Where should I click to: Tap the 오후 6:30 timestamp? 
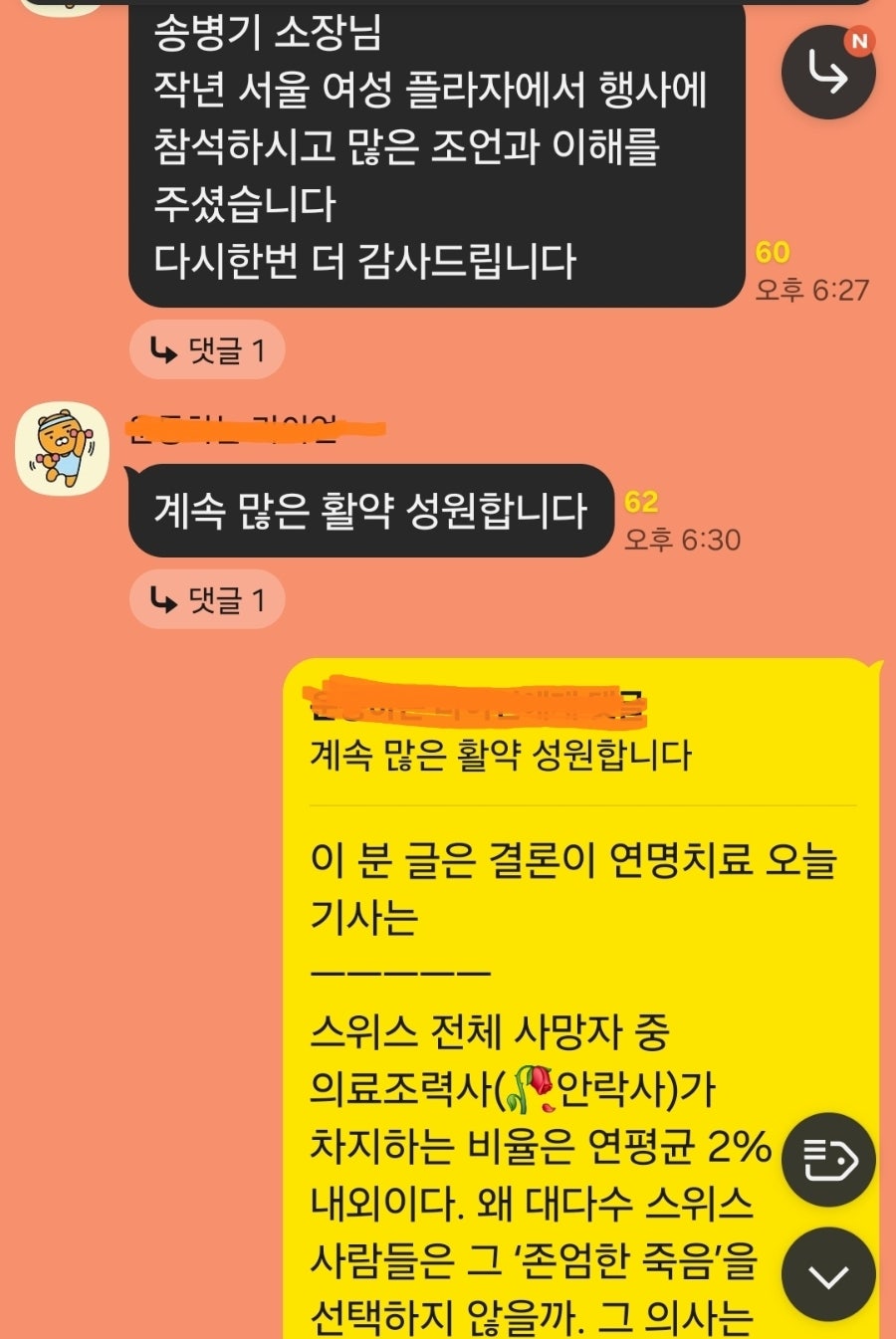[x=682, y=540]
